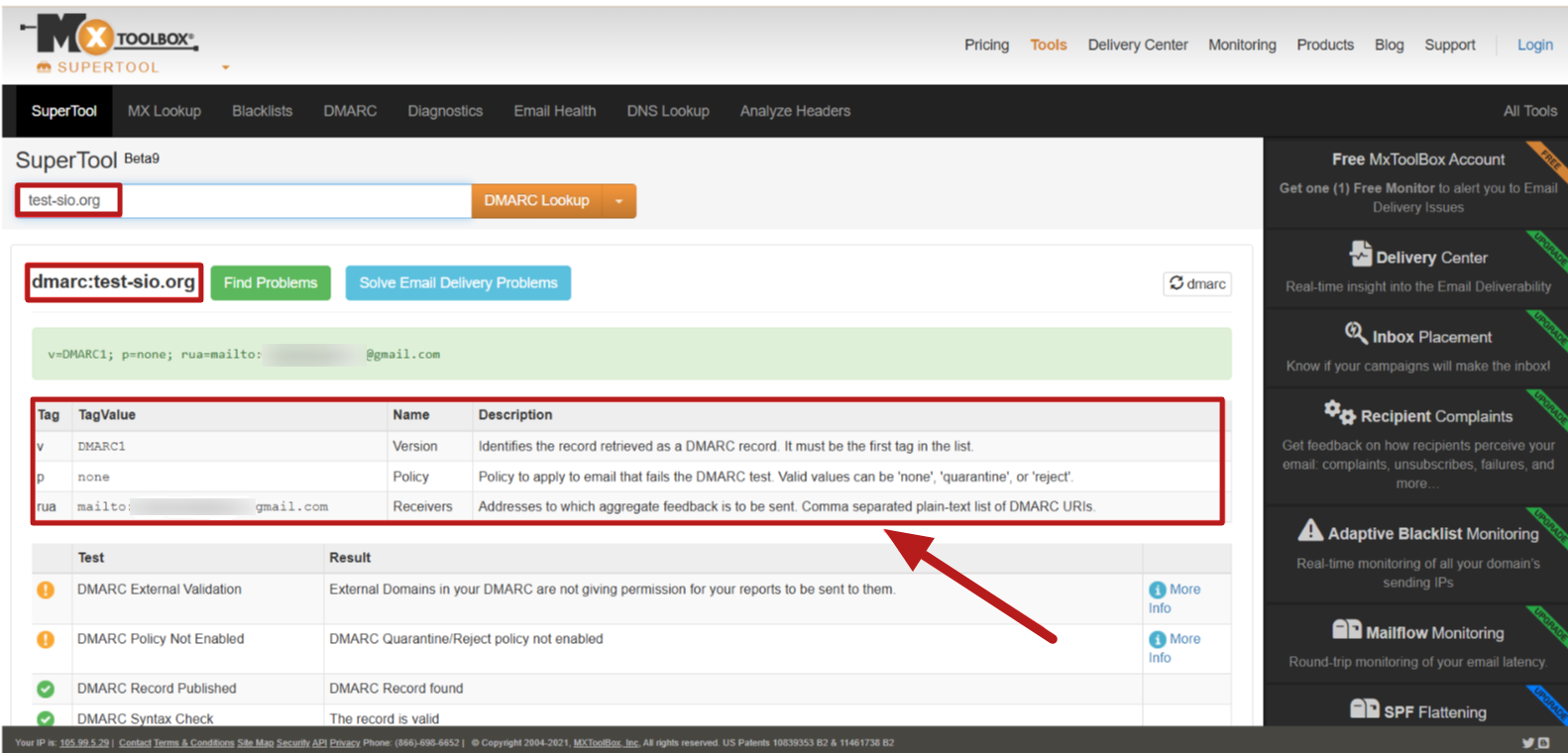Click the Inbox Placement magnifier icon
This screenshot has width=1568, height=753.
pyautogui.click(x=1356, y=333)
